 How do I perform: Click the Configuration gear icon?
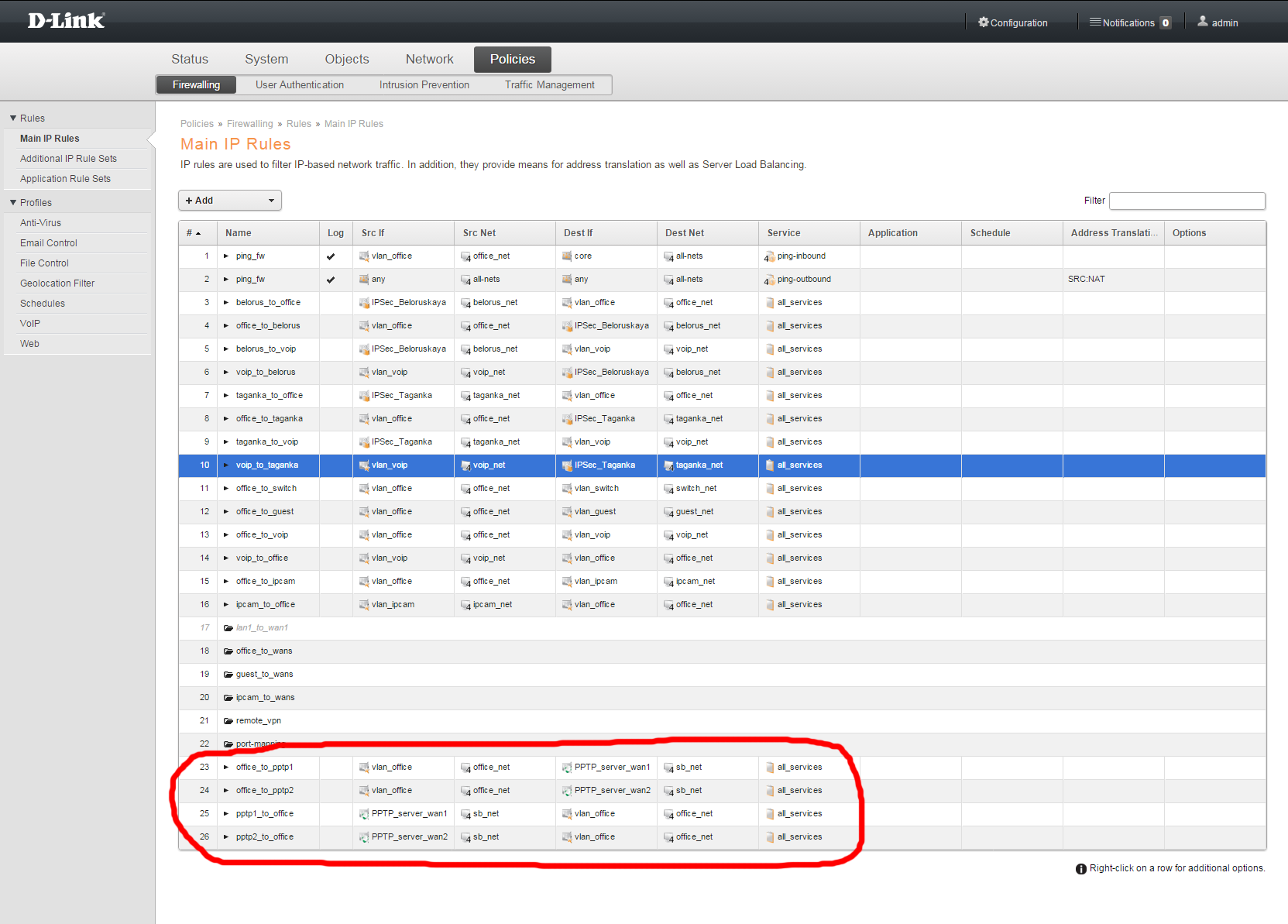983,22
